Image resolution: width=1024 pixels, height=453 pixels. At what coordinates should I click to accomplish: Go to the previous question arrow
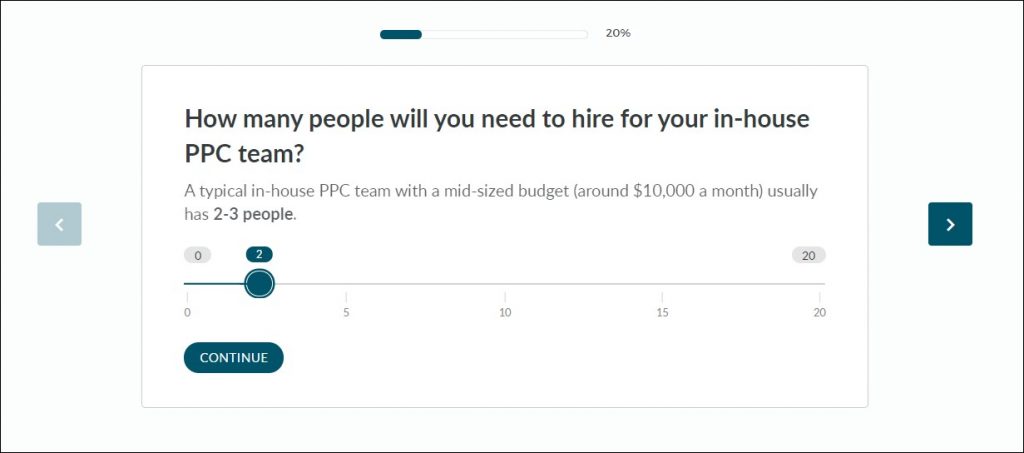point(59,224)
